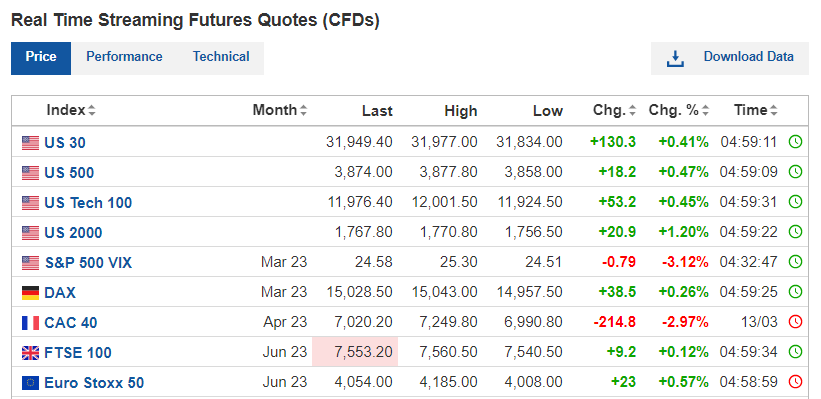Click the German flag beside DAX
This screenshot has height=399, width=821.
point(30,293)
